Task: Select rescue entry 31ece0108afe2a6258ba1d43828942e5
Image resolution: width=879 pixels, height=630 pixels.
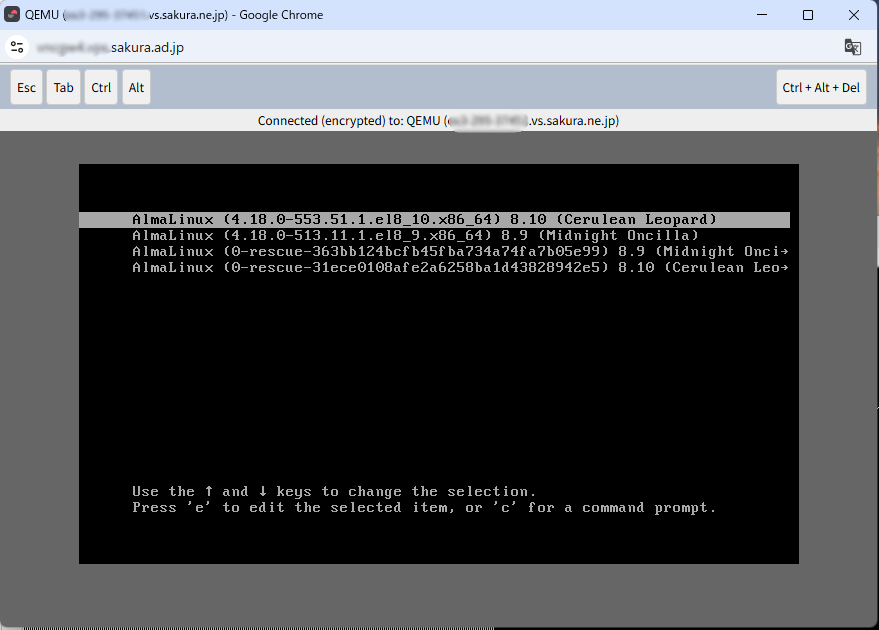Action: [460, 267]
